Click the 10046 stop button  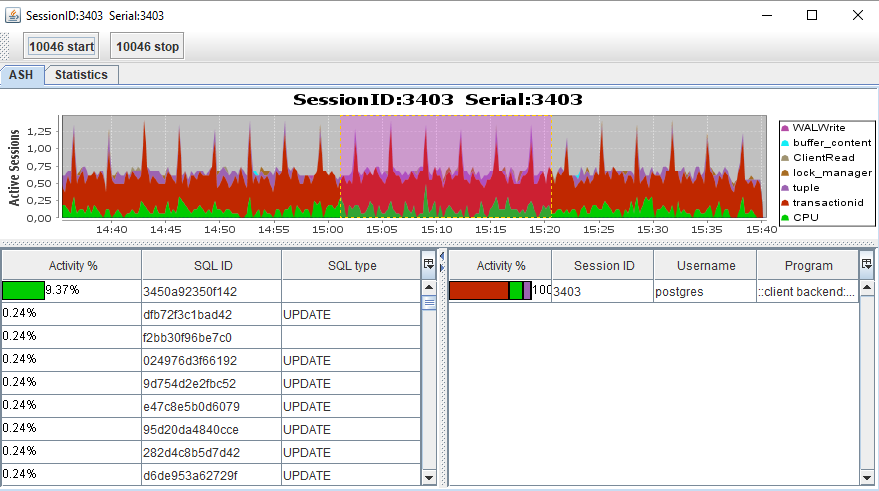tap(147, 47)
